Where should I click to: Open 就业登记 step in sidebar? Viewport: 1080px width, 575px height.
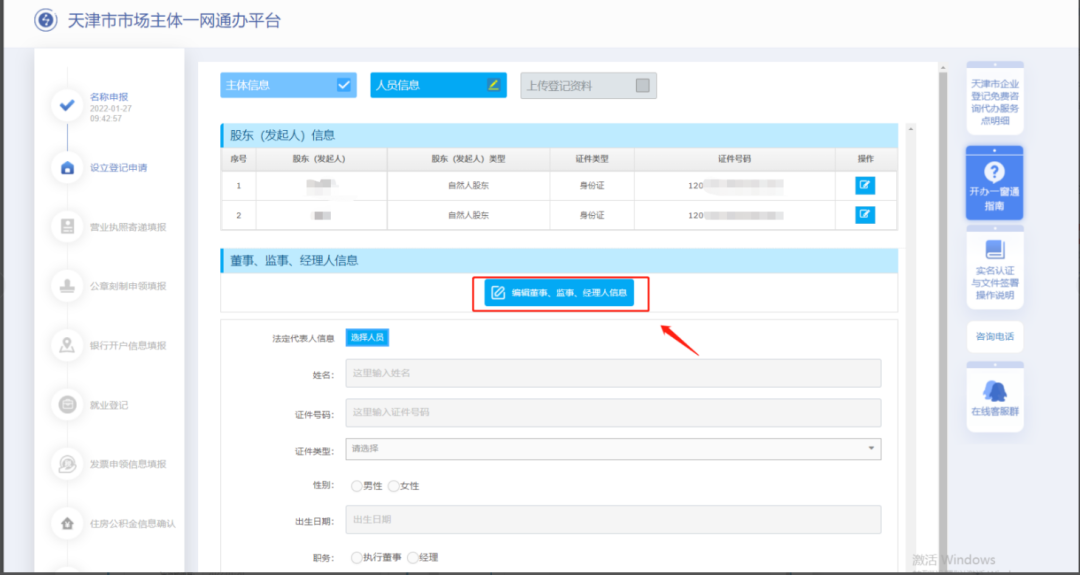point(109,405)
